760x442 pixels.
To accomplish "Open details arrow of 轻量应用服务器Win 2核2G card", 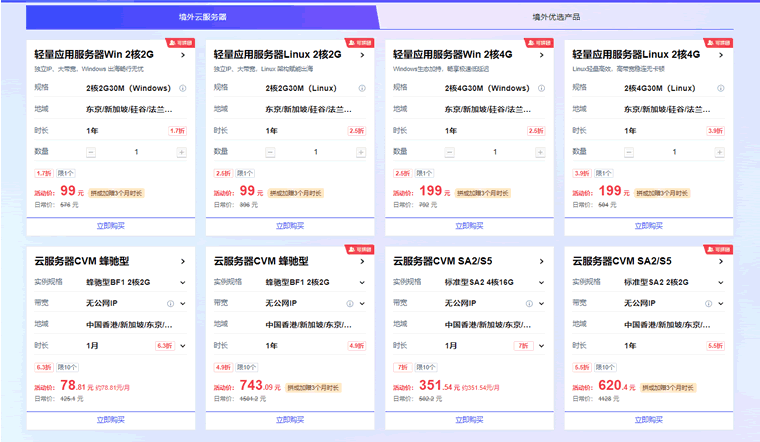I will coord(183,55).
